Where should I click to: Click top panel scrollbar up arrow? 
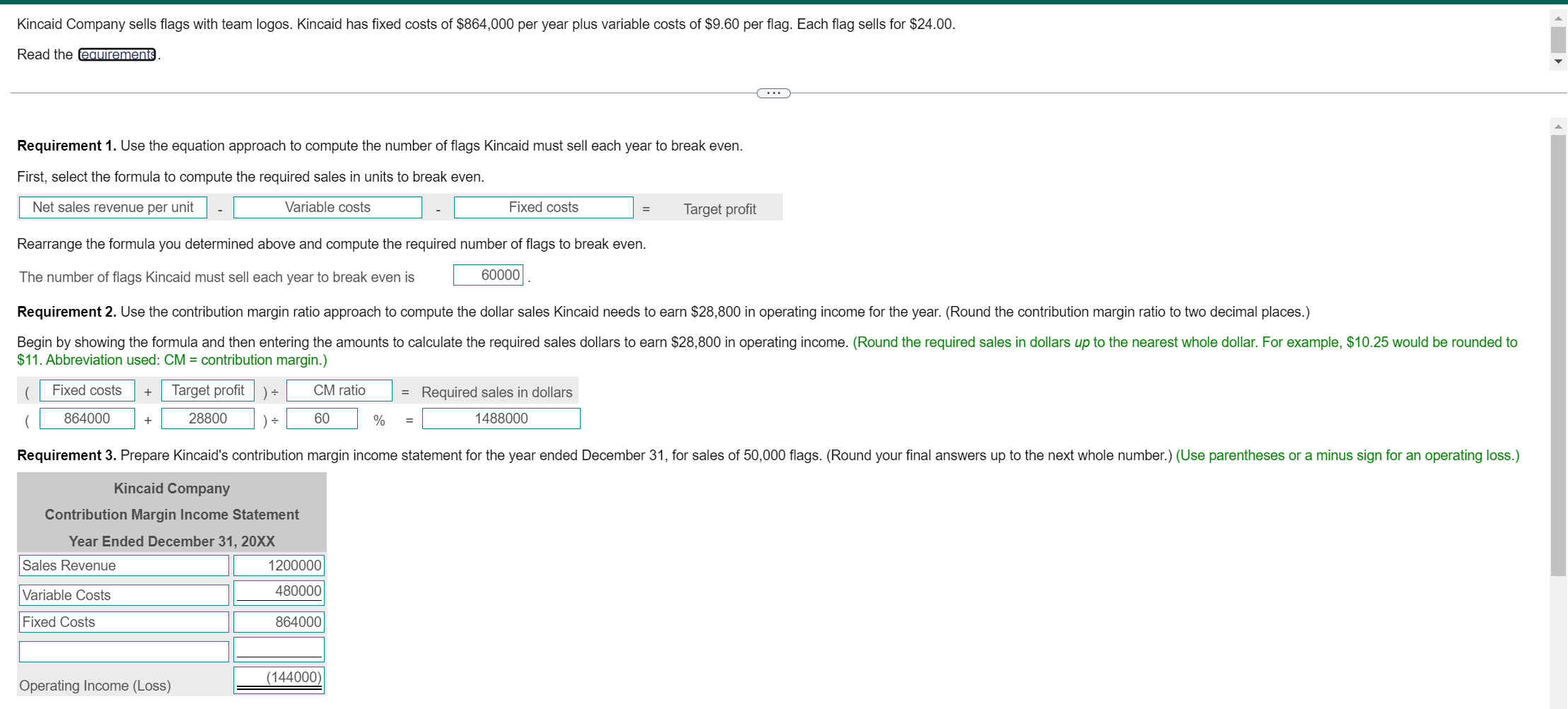1558,18
